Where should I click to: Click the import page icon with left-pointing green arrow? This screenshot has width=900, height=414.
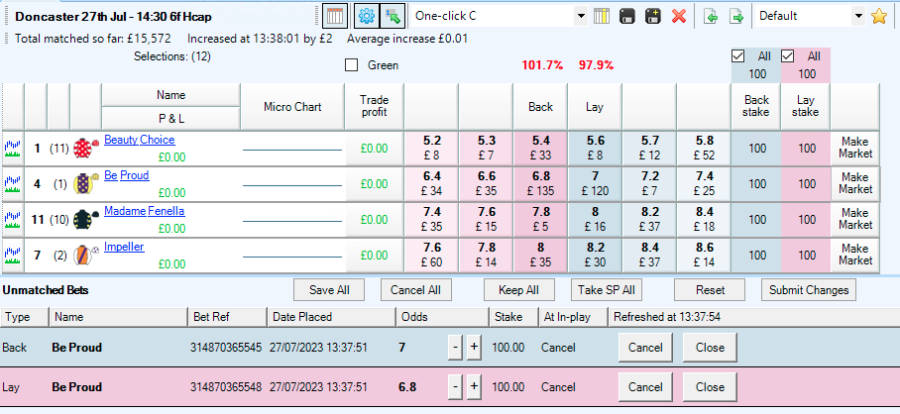[x=711, y=16]
